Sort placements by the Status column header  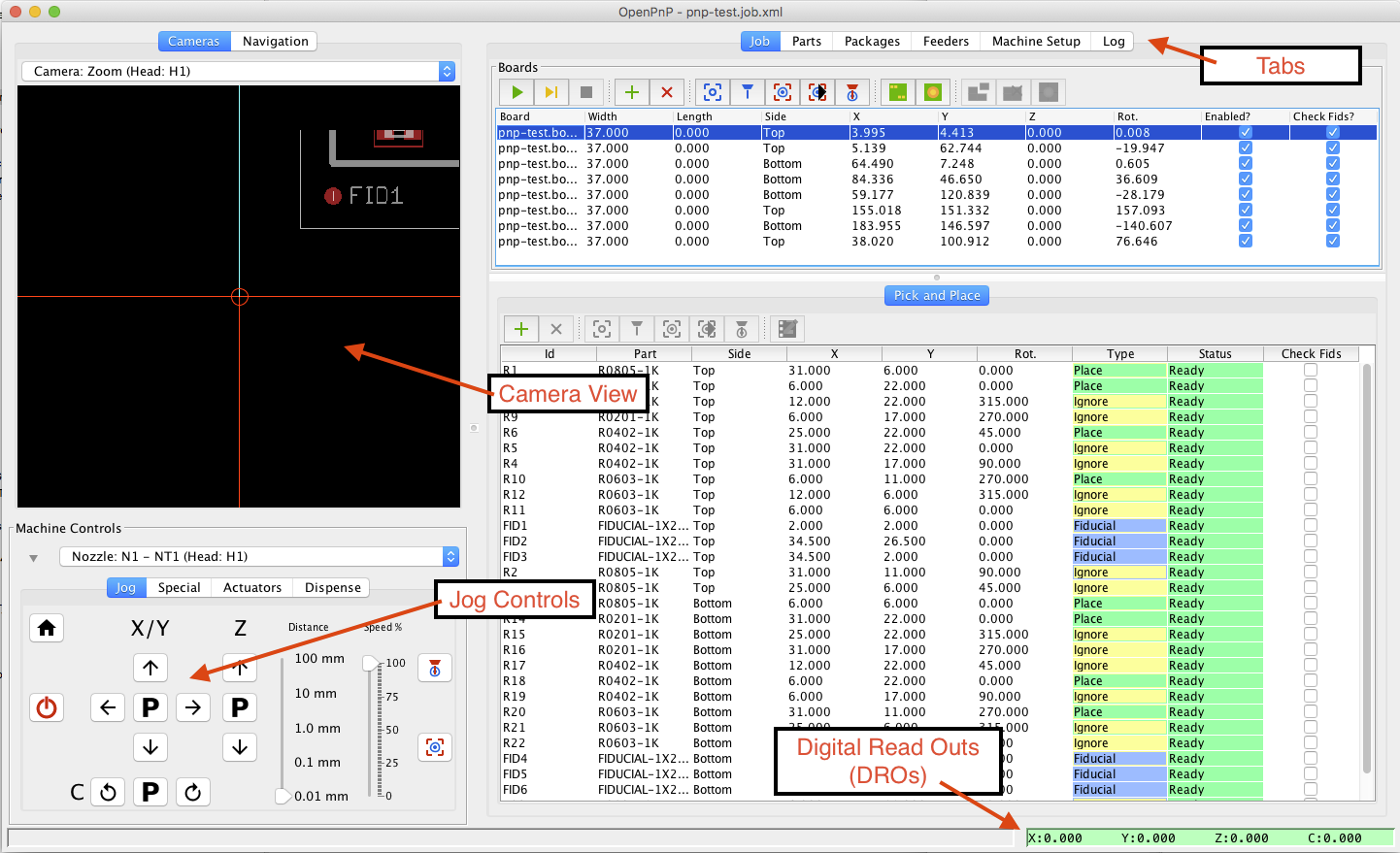(x=1215, y=354)
